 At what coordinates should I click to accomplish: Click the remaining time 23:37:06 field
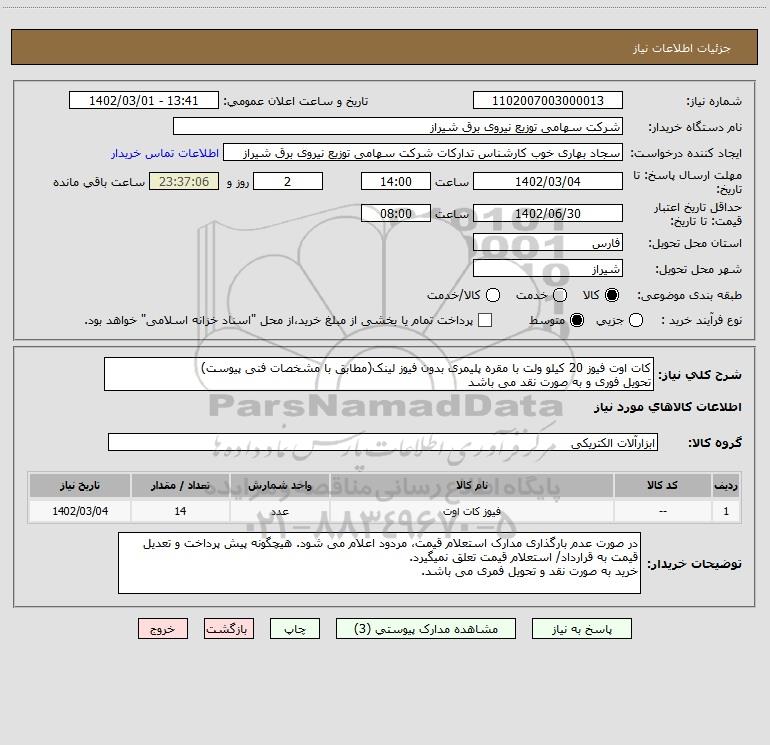tap(184, 181)
